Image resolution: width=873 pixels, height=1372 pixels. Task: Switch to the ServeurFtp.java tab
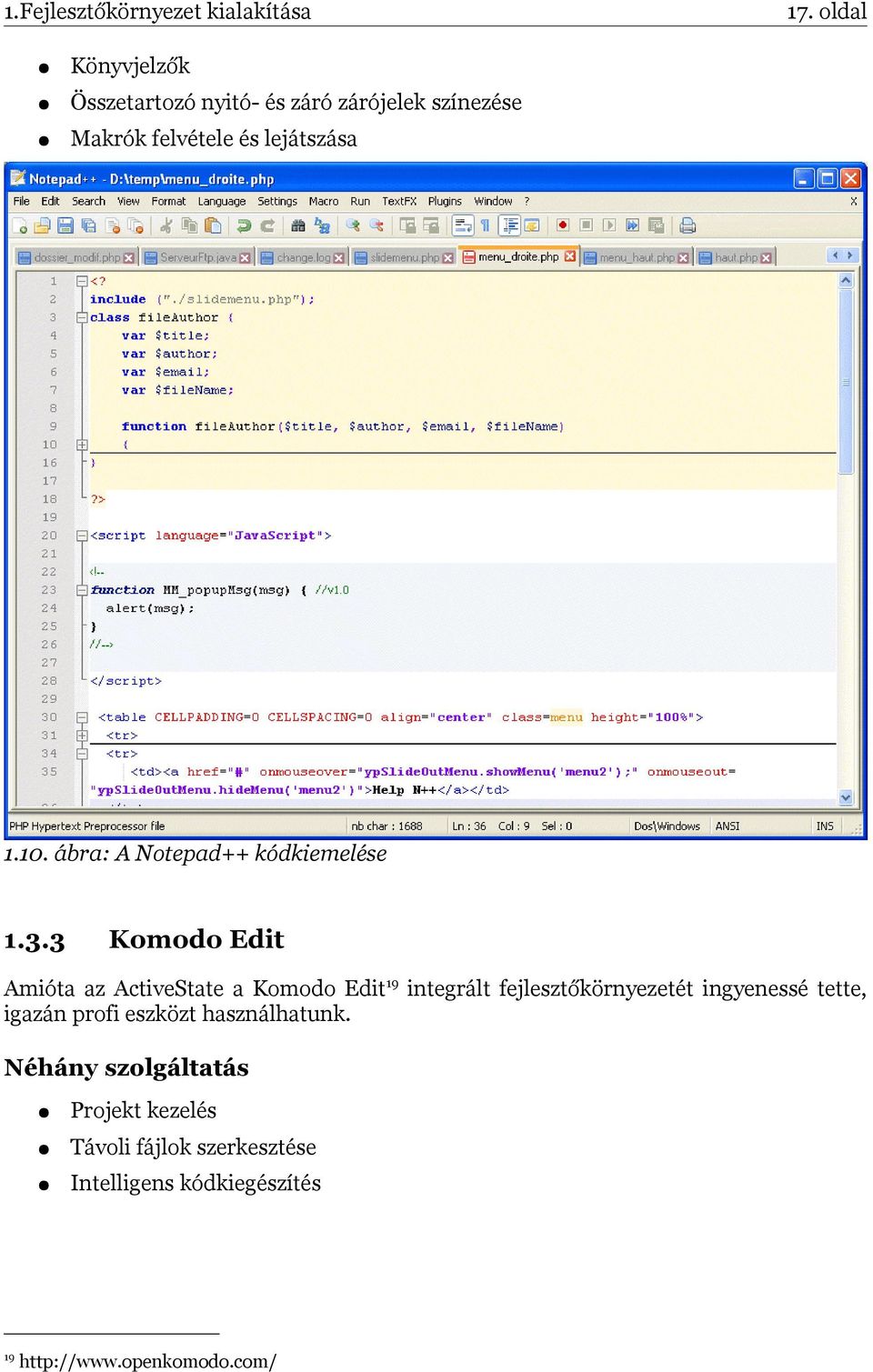[197, 257]
